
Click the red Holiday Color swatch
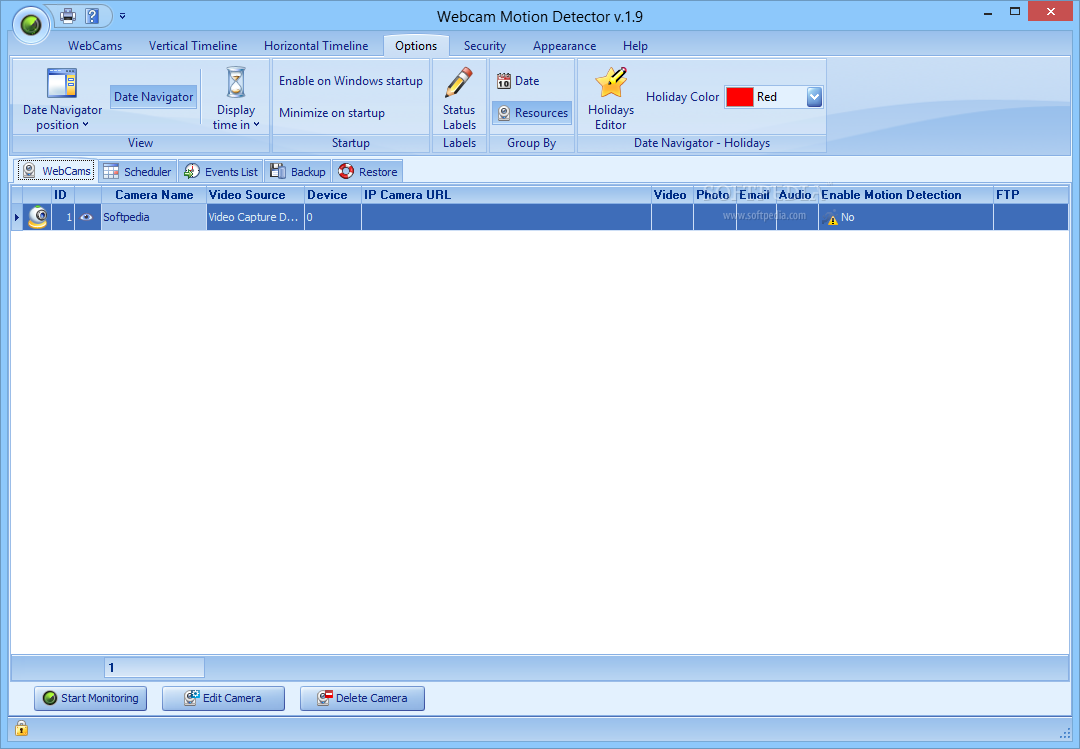740,97
